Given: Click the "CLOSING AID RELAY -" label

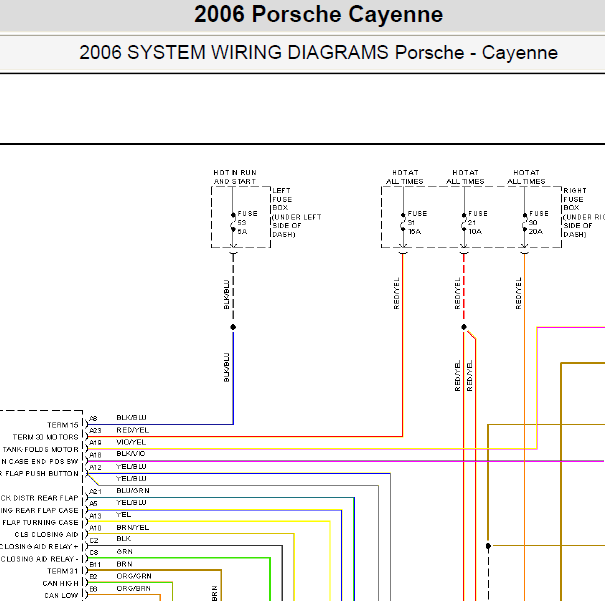Looking at the screenshot, I should pos(39,559).
